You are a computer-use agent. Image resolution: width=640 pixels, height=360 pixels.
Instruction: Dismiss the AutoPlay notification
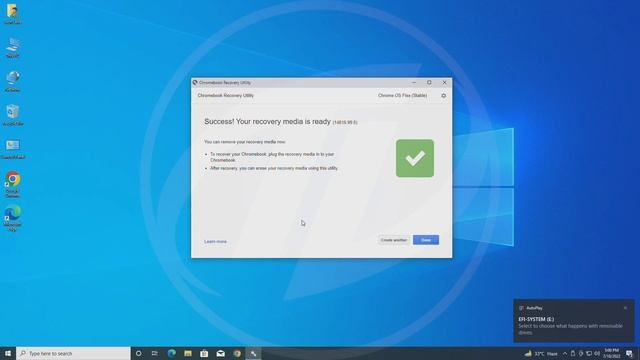(625, 308)
